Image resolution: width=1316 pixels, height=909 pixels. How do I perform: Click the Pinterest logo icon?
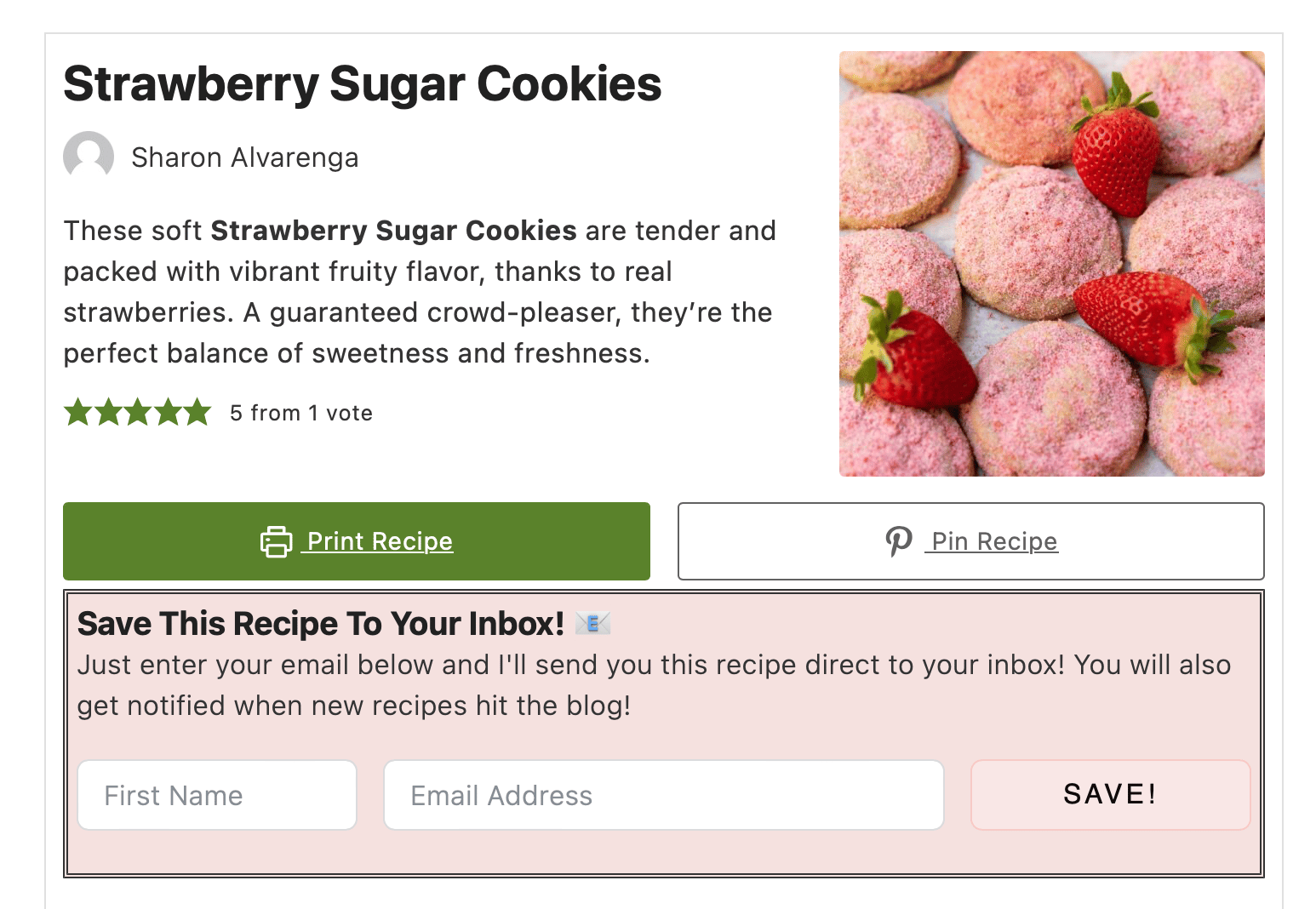[x=898, y=541]
